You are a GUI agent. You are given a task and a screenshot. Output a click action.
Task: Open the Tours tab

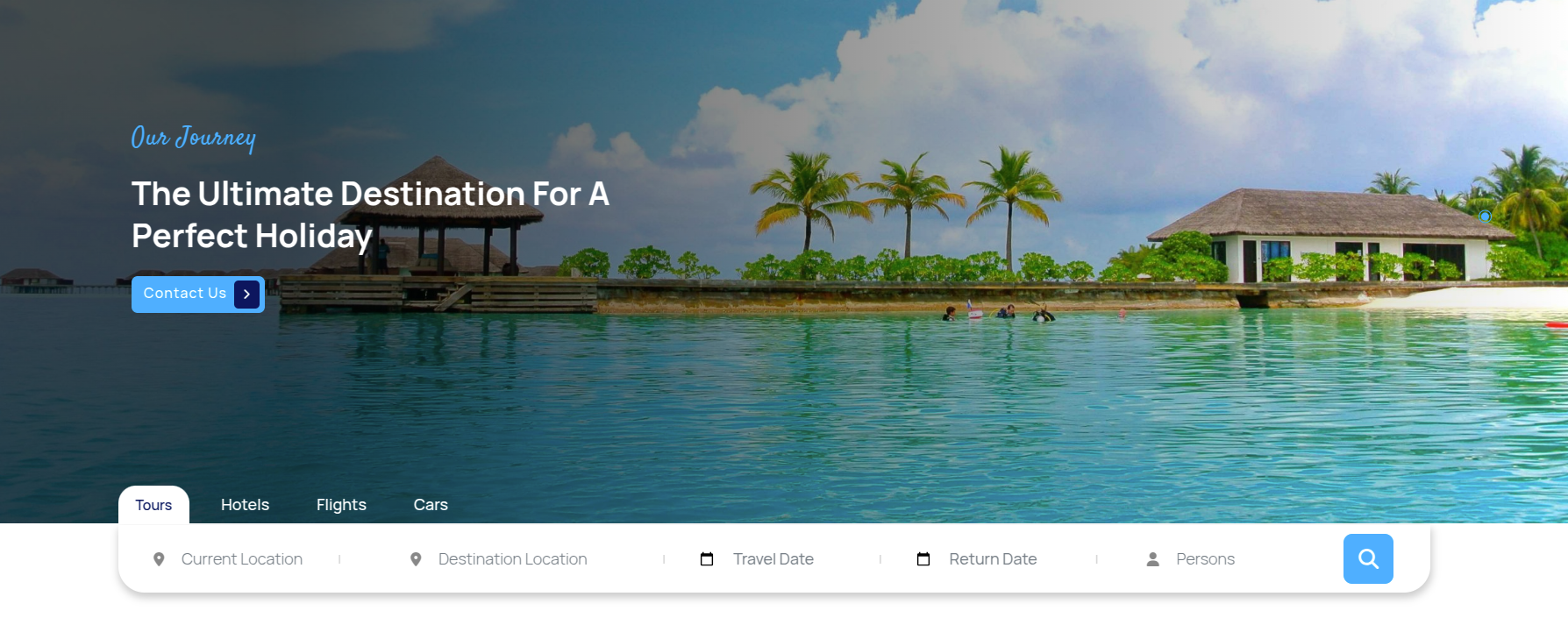tap(153, 505)
